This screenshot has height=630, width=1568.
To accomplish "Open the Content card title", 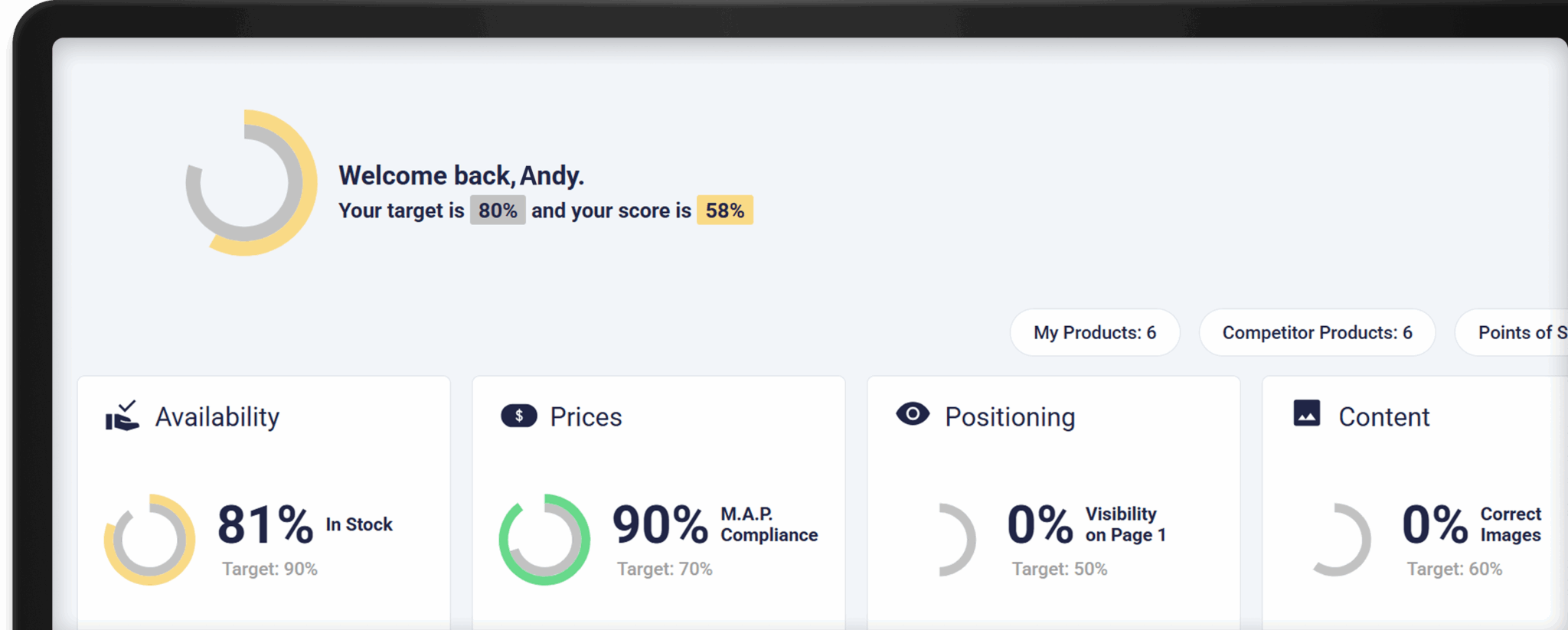I will click(1383, 417).
